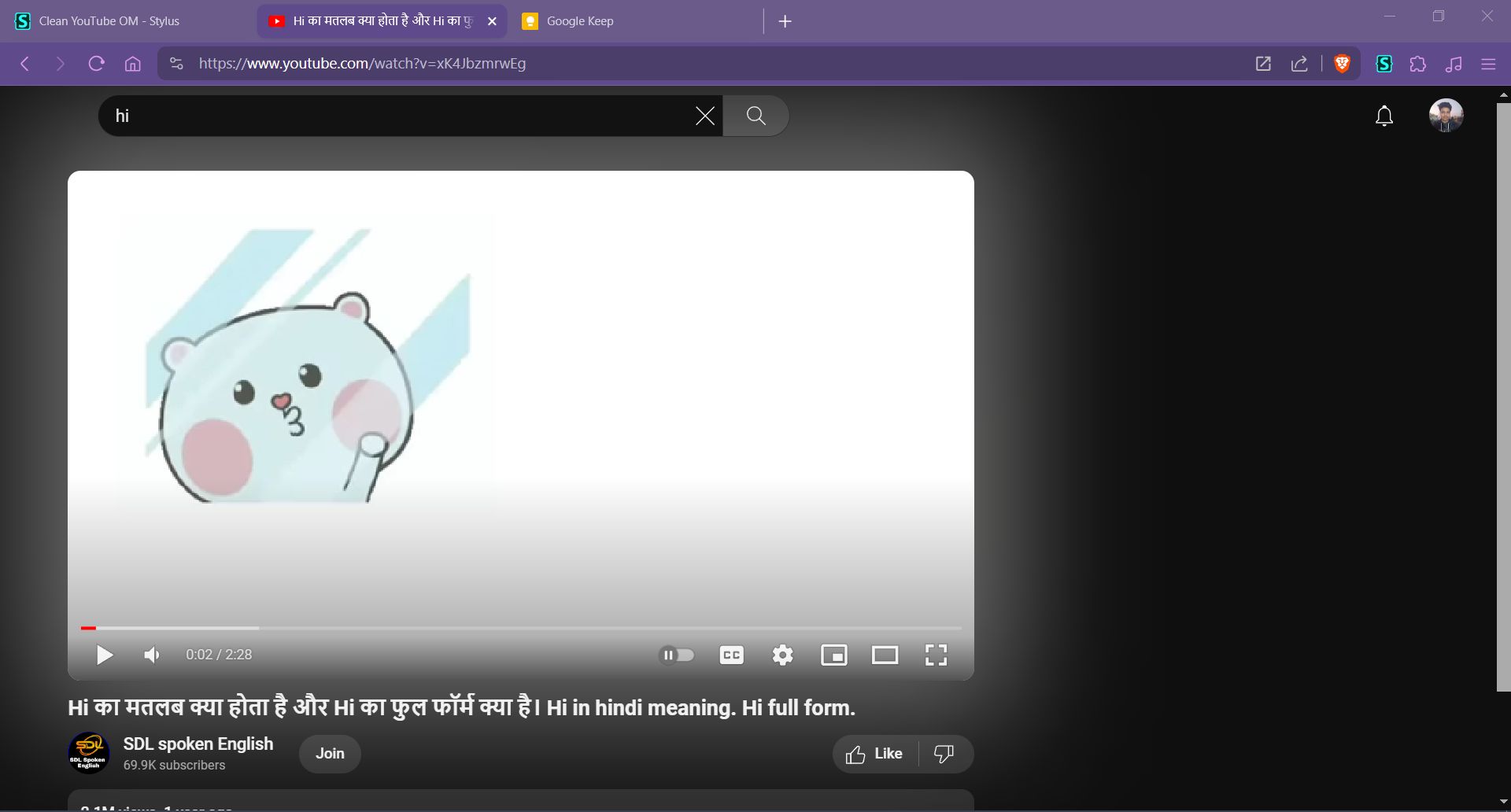The height and width of the screenshot is (812, 1511).
Task: Enable theater mode
Action: 885,655
